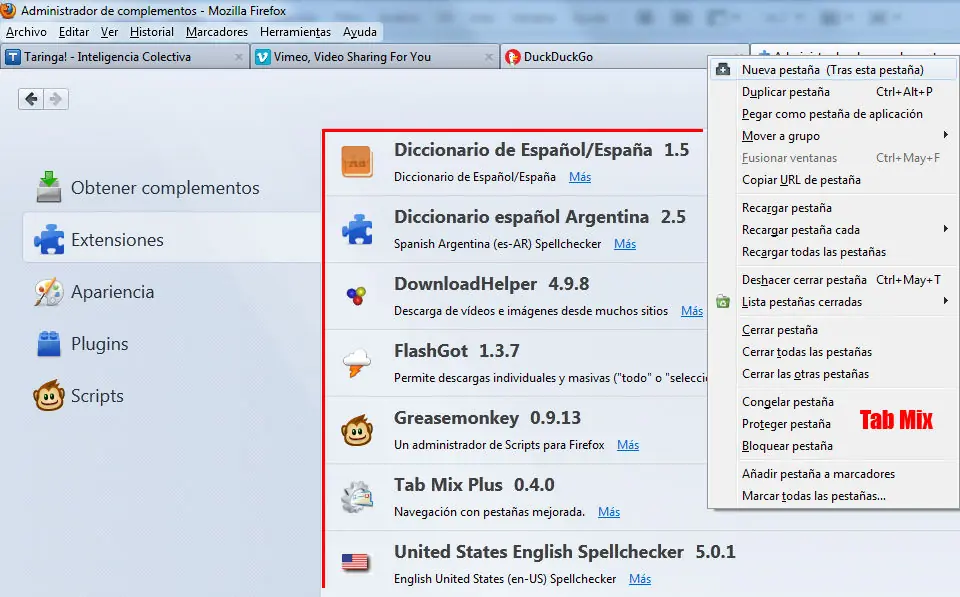This screenshot has width=960, height=597.
Task: Open the Ver menu
Action: click(110, 32)
